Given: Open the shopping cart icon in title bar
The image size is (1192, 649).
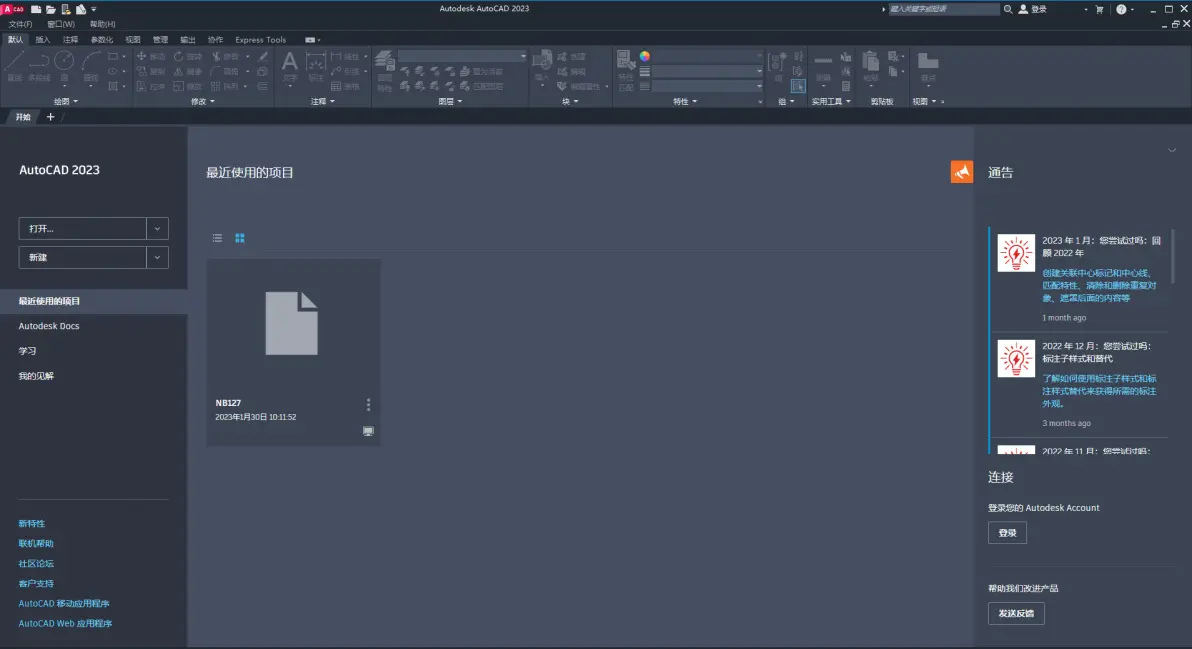Looking at the screenshot, I should [1099, 9].
